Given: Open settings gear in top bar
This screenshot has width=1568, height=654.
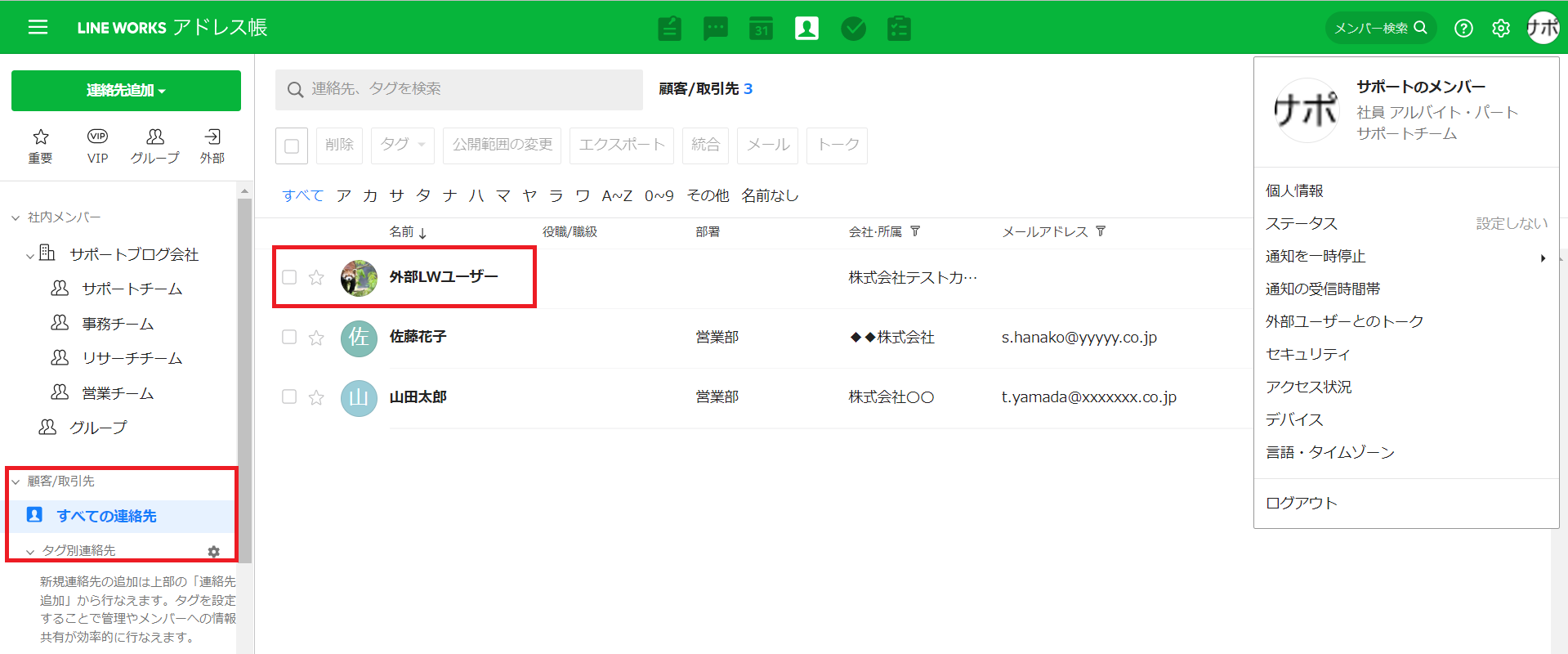Looking at the screenshot, I should (1501, 29).
